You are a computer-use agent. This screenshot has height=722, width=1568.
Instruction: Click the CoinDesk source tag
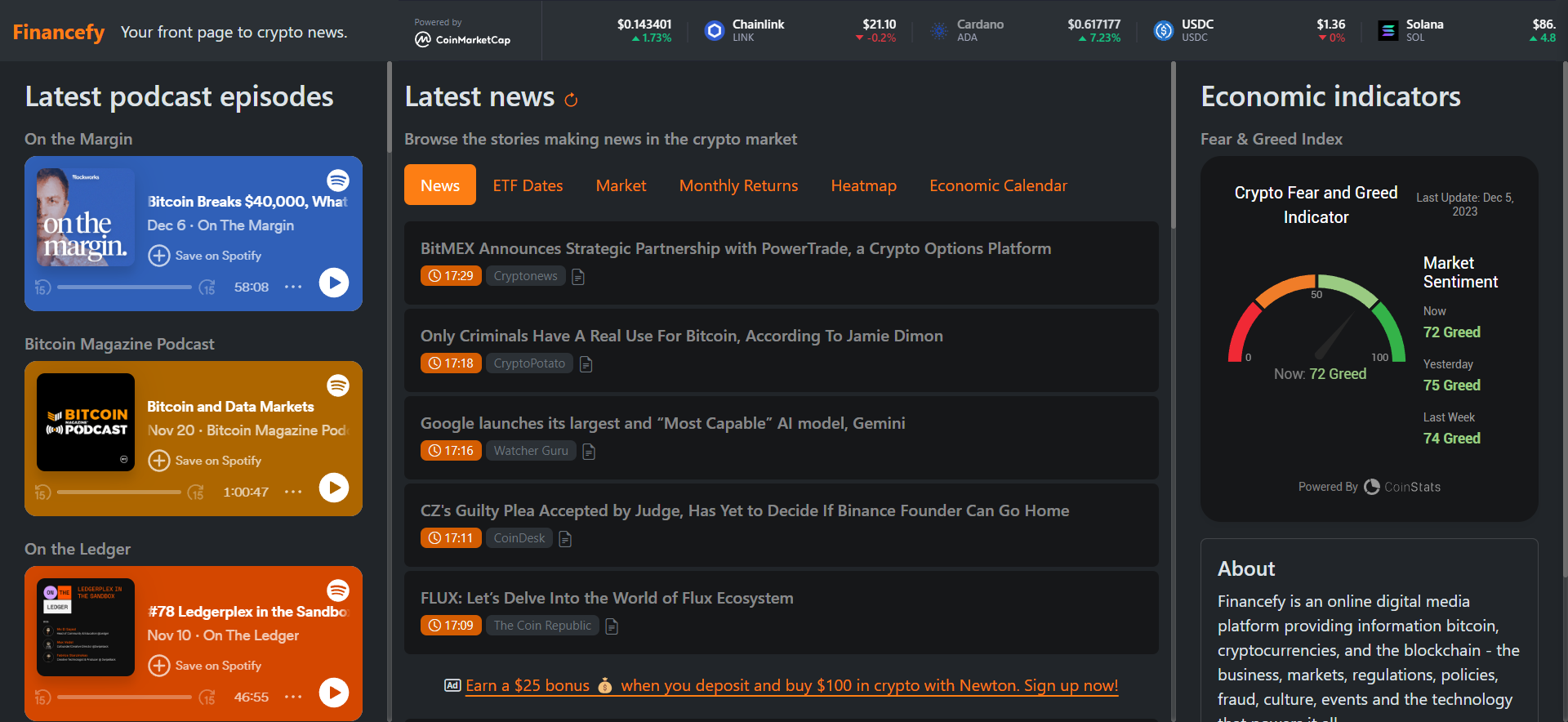coord(519,538)
